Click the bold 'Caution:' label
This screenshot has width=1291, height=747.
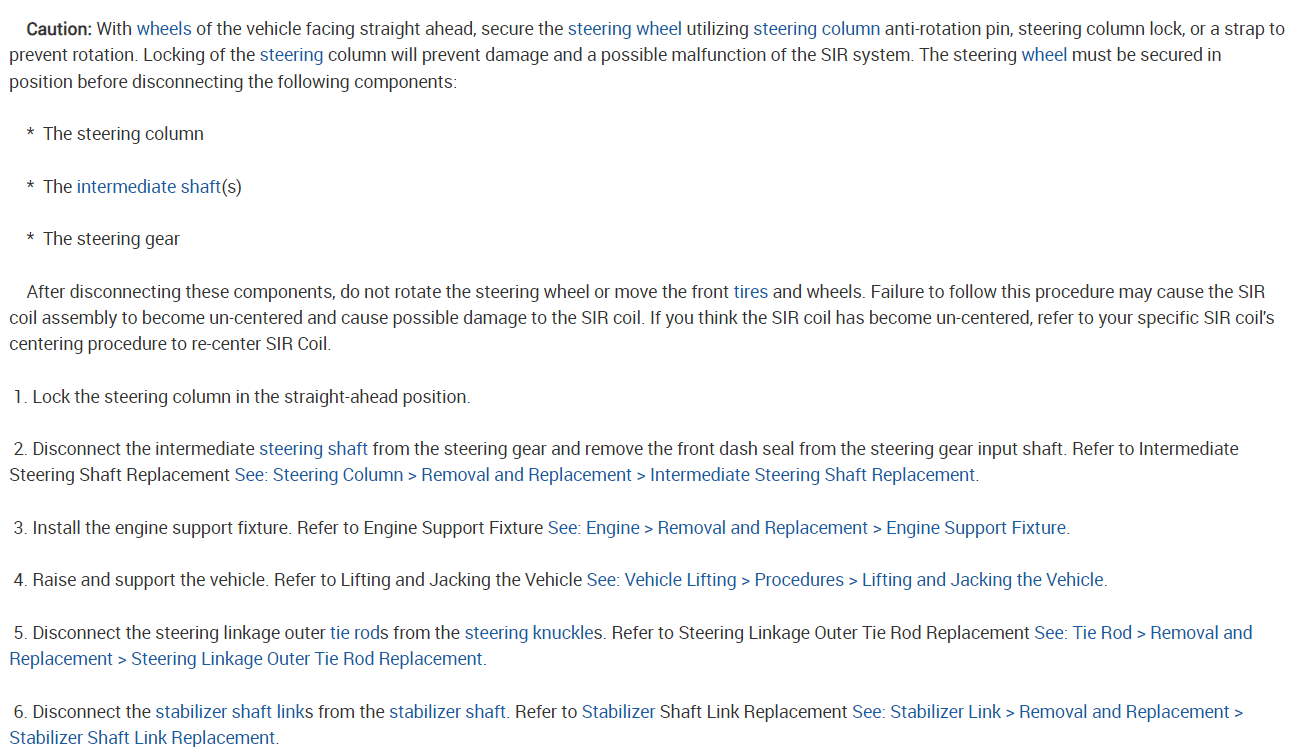[x=59, y=29]
